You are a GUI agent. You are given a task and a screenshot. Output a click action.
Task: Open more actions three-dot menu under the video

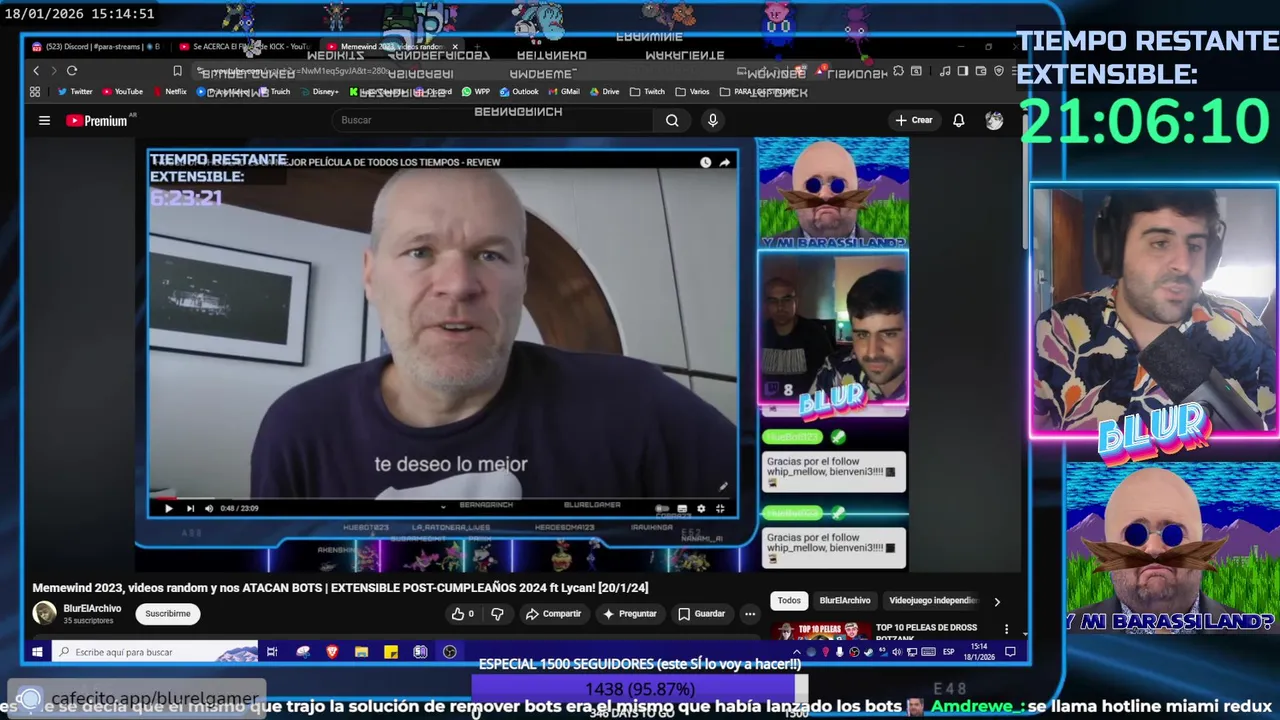pos(749,614)
